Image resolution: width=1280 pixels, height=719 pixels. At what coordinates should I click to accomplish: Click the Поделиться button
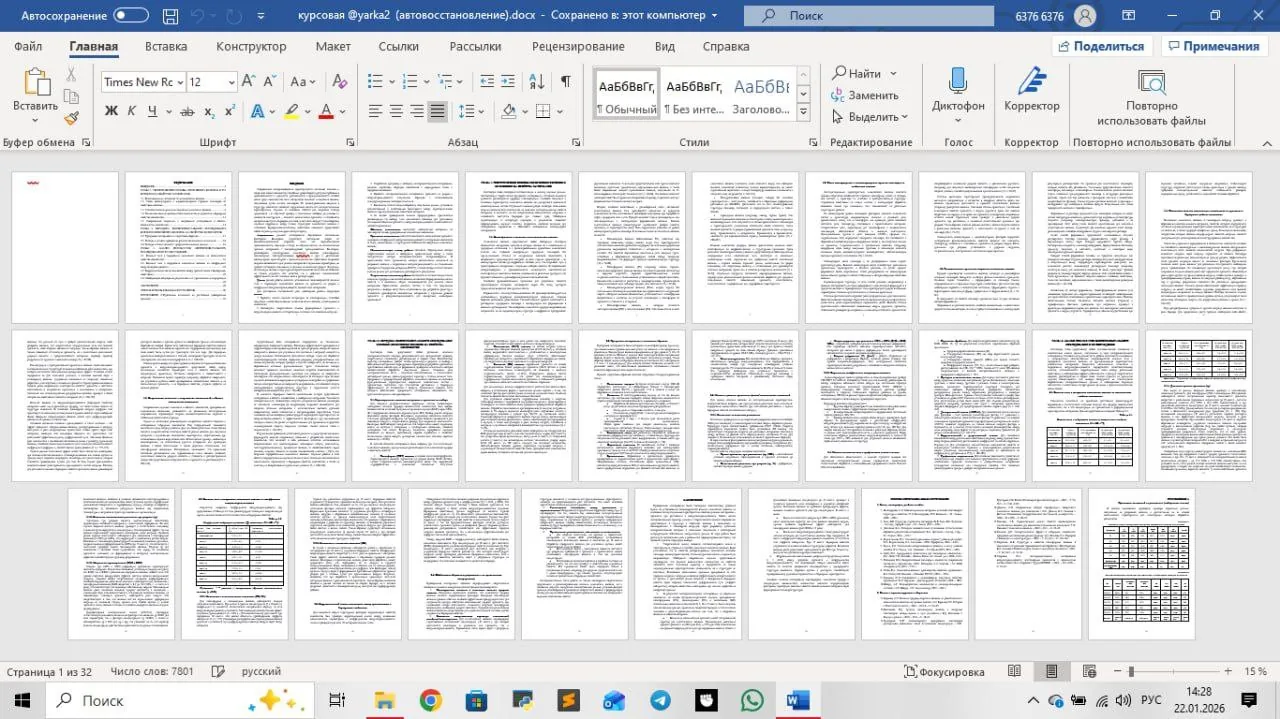tap(1100, 46)
